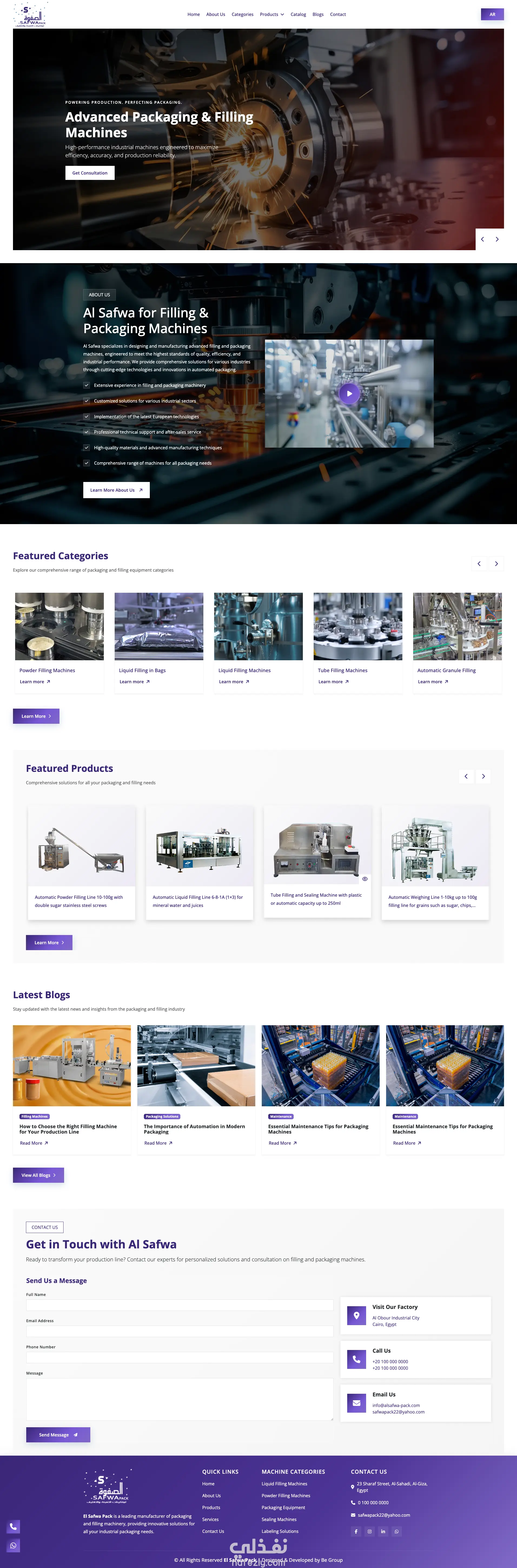Open the footer Instagram icon
The height and width of the screenshot is (1568, 517).
(370, 1532)
